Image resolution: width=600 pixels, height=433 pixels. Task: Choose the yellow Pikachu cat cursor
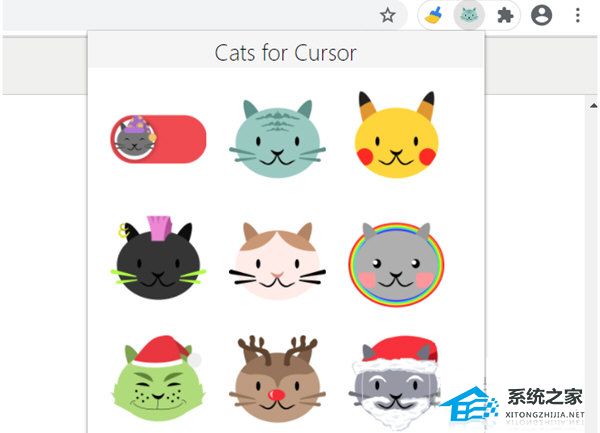click(x=396, y=135)
